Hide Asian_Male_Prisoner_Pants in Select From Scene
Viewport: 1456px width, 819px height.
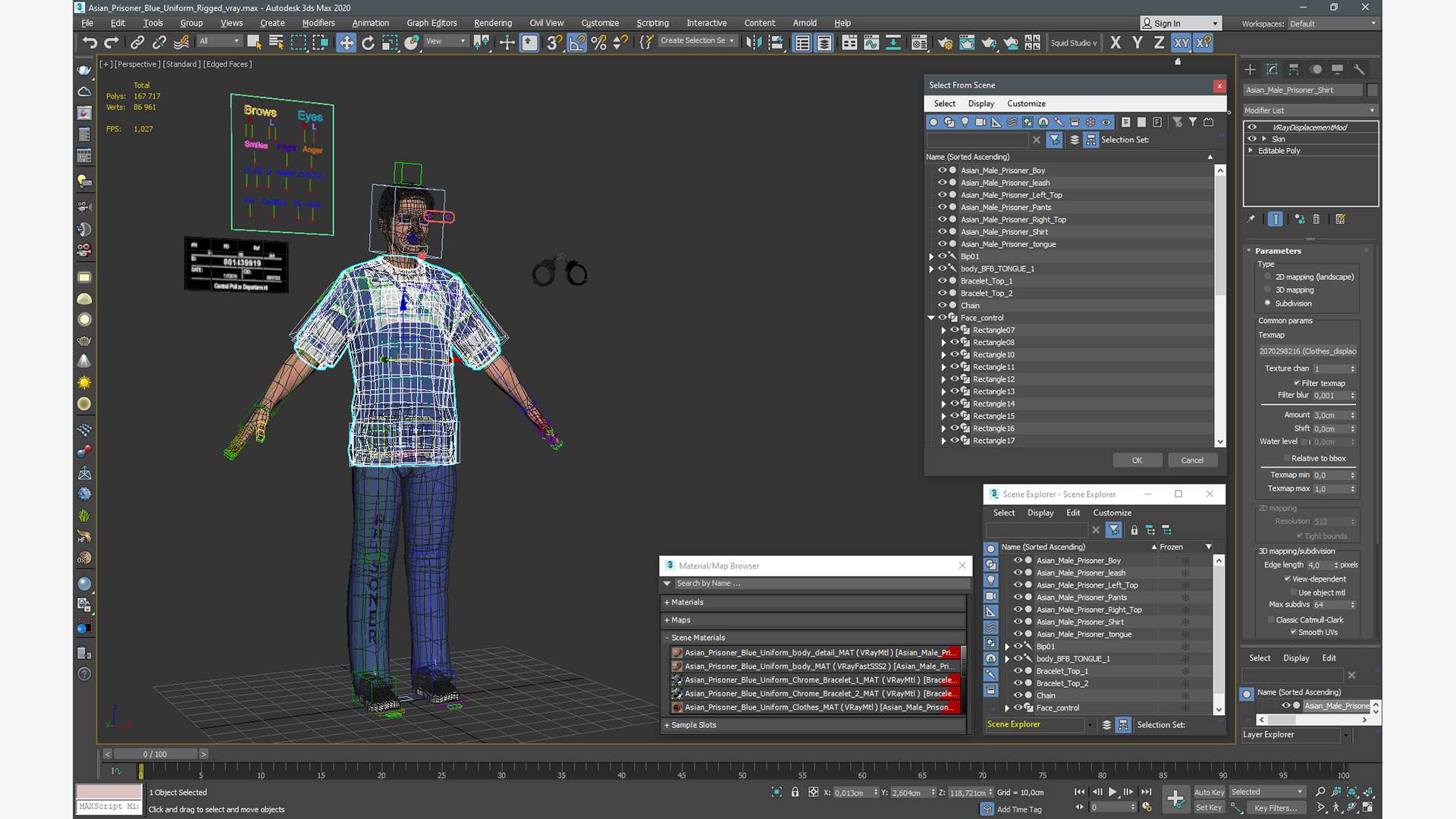[942, 207]
